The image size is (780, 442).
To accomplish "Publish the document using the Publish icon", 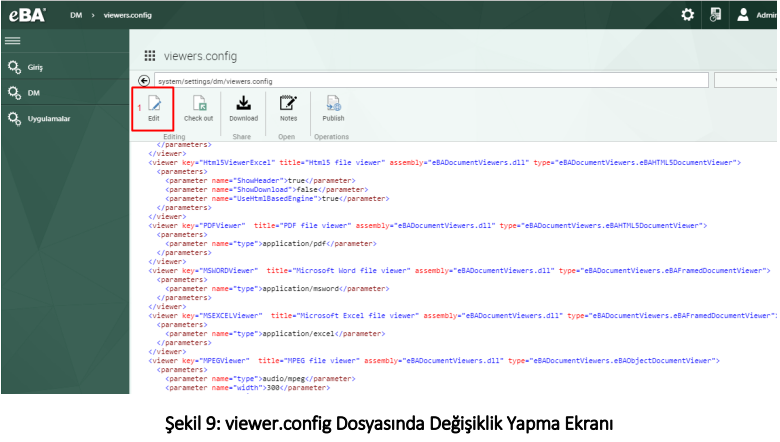I will coord(333,103).
